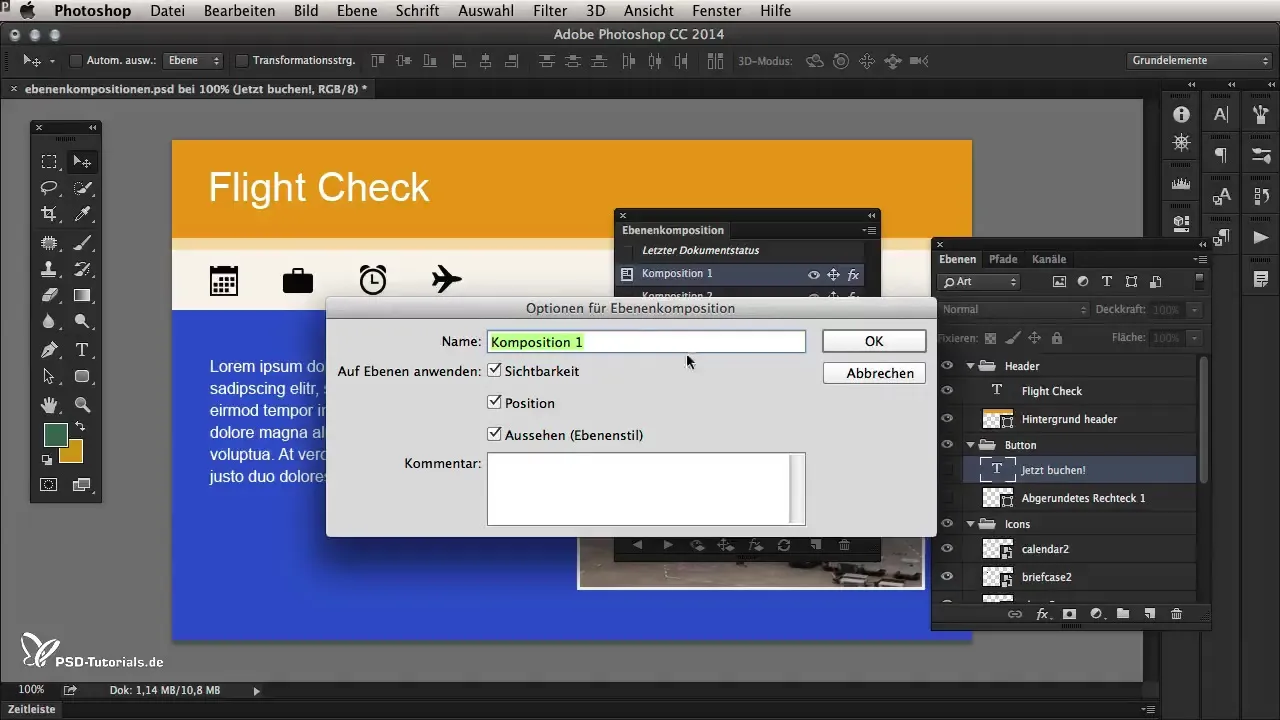Select the Dodge tool

coord(82,322)
